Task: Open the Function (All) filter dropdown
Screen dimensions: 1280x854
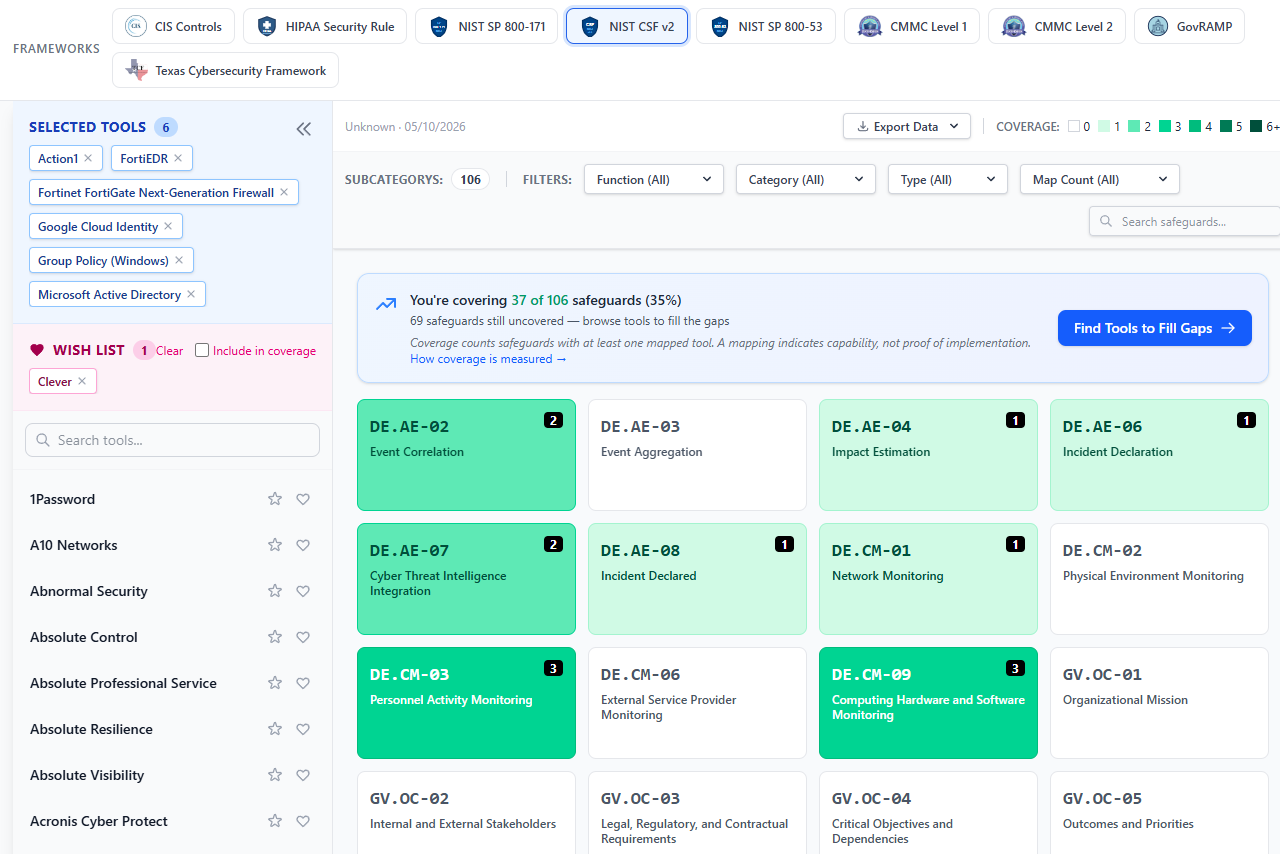Action: (654, 180)
